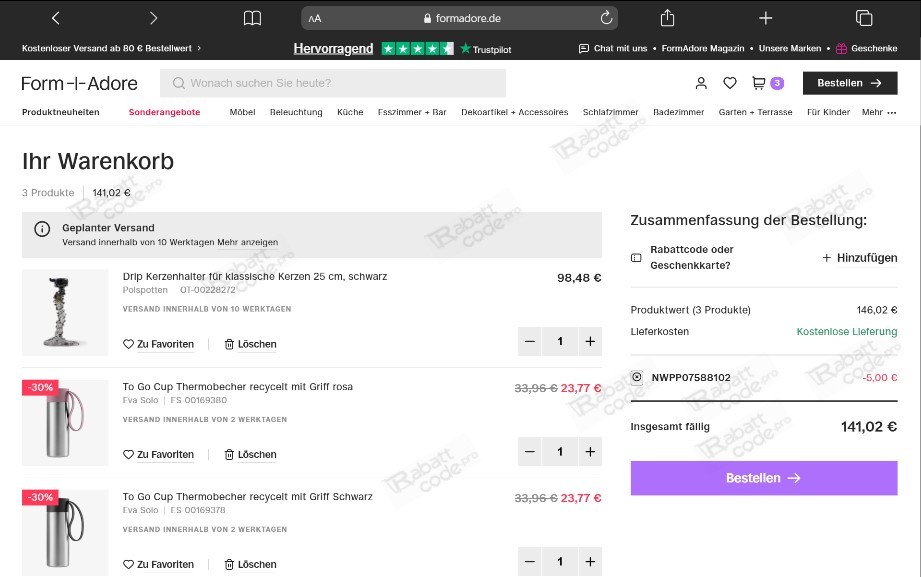Click Drip Kerzenhalter quantity field

click(x=560, y=341)
